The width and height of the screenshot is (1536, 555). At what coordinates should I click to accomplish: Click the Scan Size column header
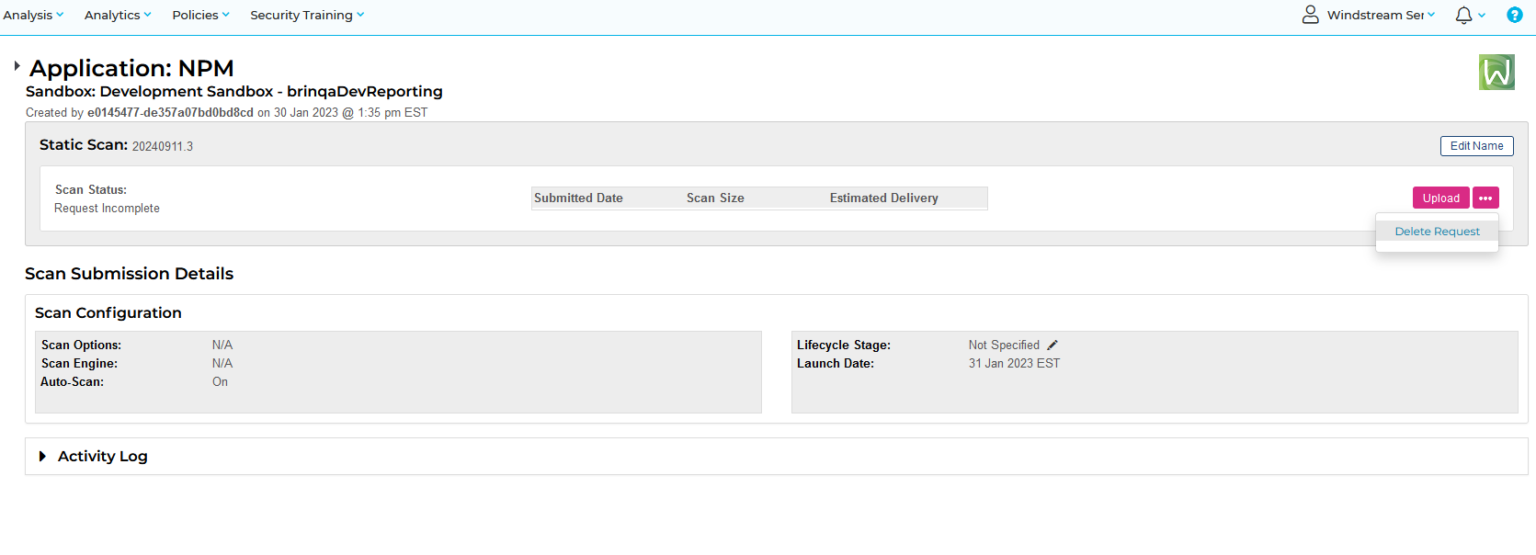[x=715, y=198]
